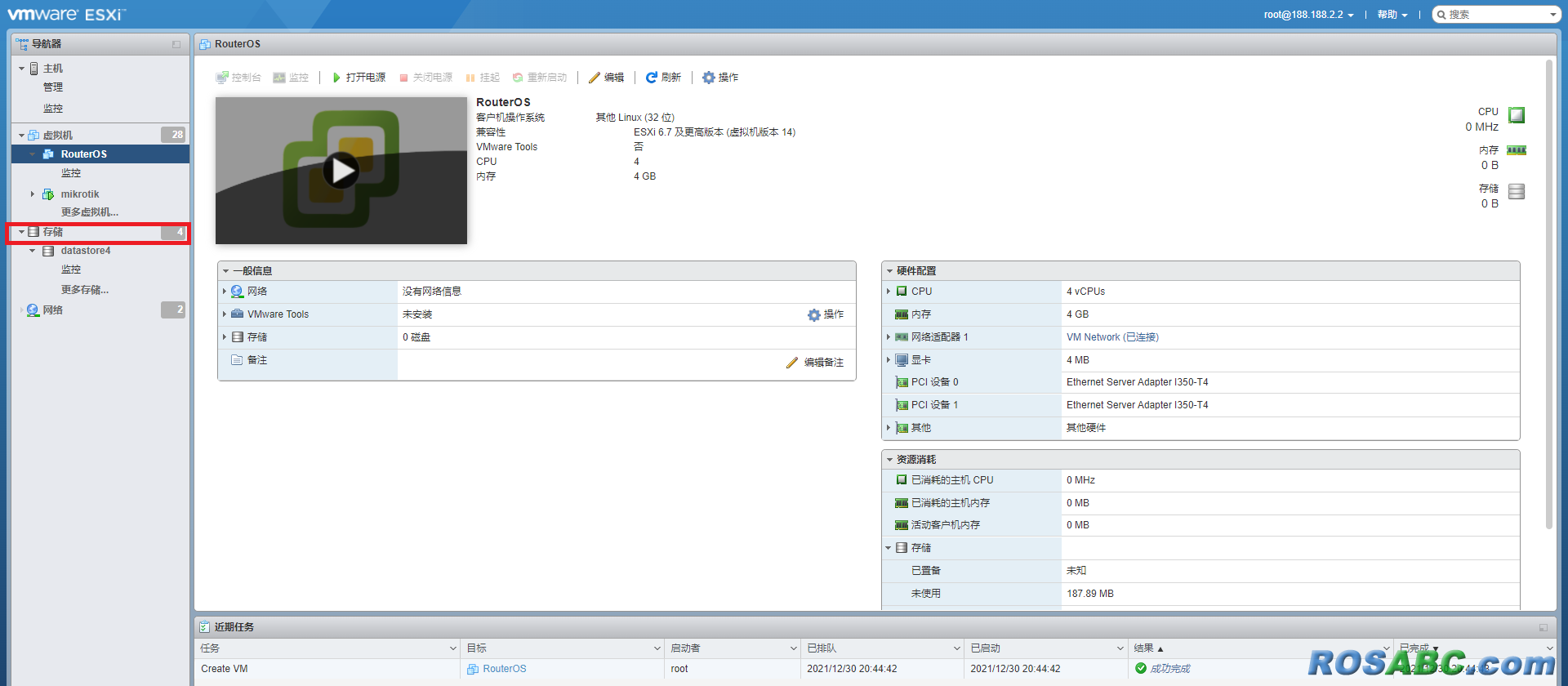Viewport: 1568px width, 686px height.
Task: Click the 搜索 search input field
Action: pyautogui.click(x=1496, y=15)
